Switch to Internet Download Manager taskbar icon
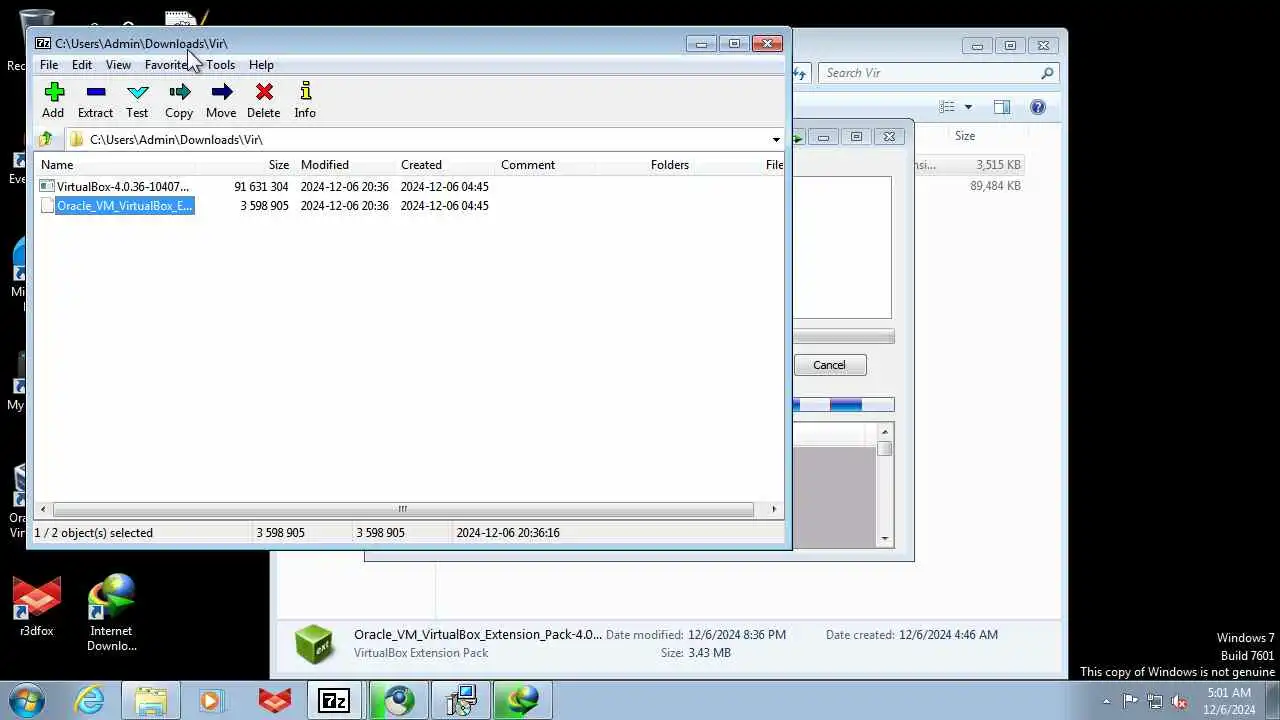The height and width of the screenshot is (720, 1280). click(x=522, y=701)
